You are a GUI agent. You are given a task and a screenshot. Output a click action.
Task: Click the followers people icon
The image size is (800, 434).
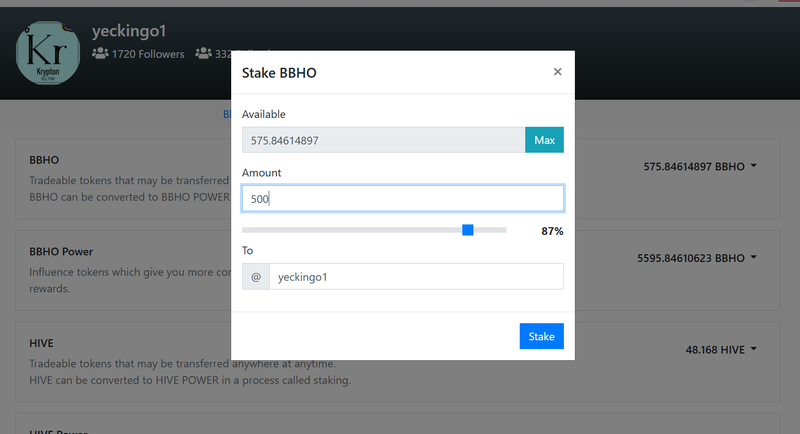tap(100, 54)
